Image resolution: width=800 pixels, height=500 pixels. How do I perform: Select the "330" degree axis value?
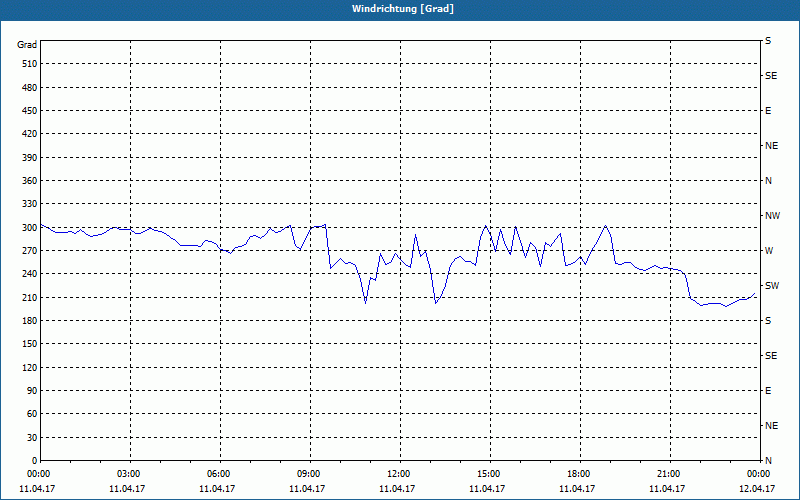click(x=30, y=204)
